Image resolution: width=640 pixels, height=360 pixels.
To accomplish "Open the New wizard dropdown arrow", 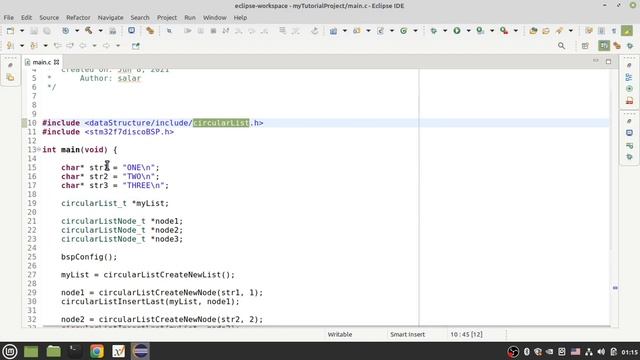I will tap(22, 31).
